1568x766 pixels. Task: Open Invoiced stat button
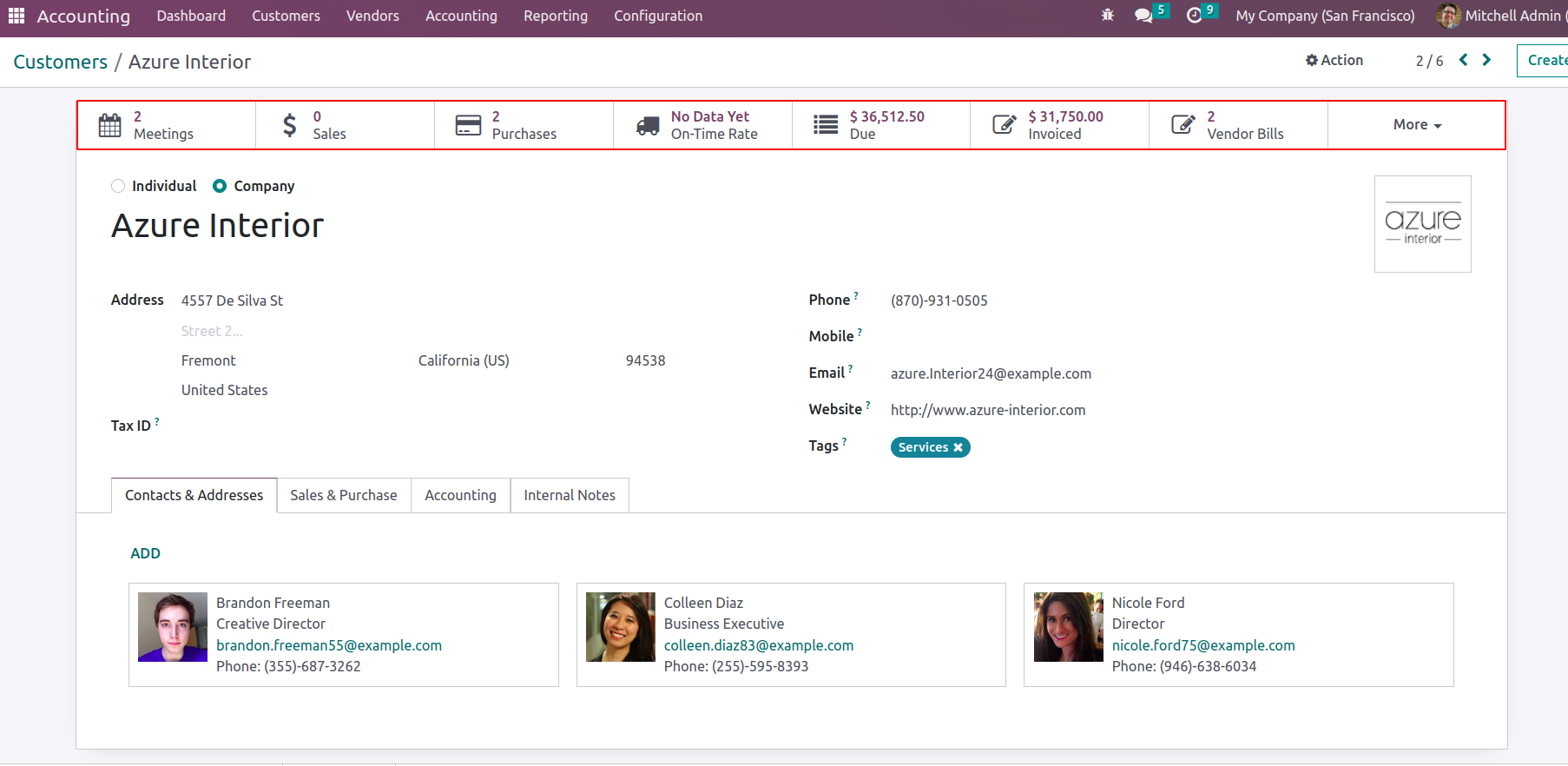pyautogui.click(x=1060, y=125)
